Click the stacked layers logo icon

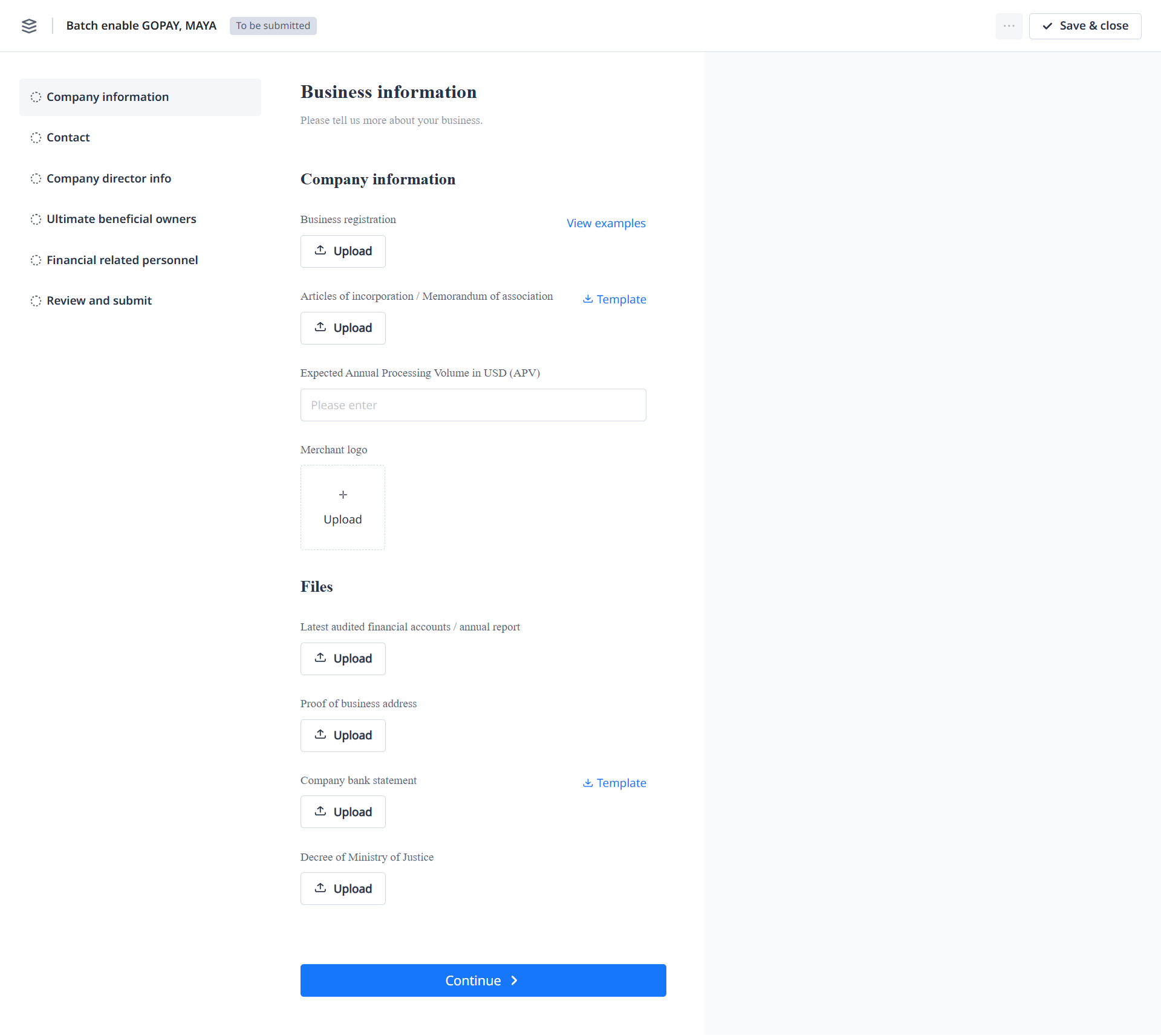[29, 26]
